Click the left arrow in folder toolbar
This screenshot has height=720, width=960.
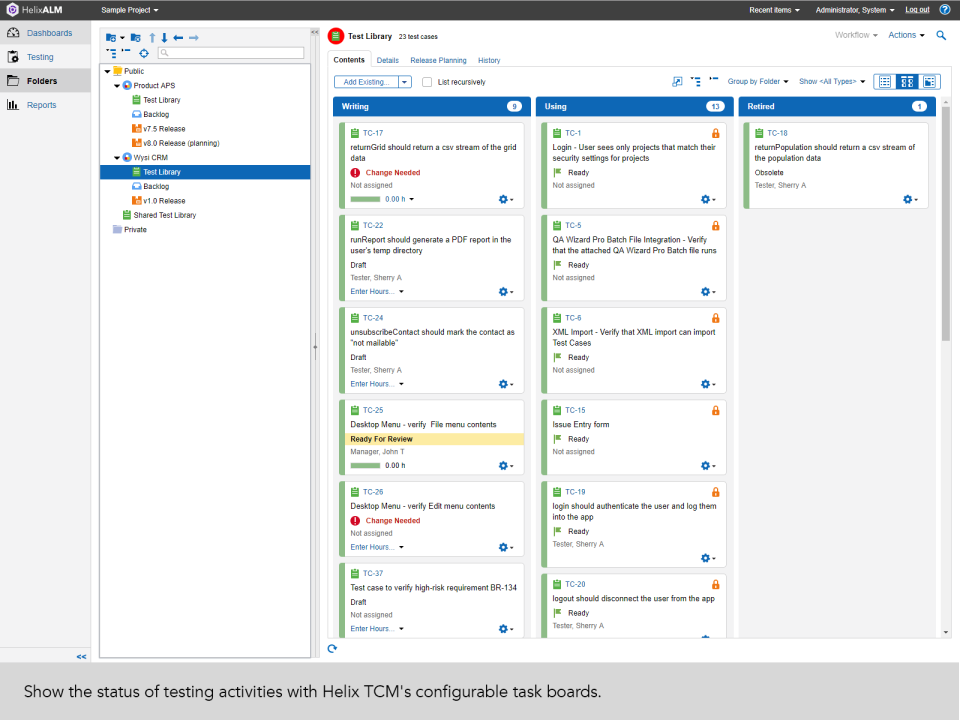178,38
